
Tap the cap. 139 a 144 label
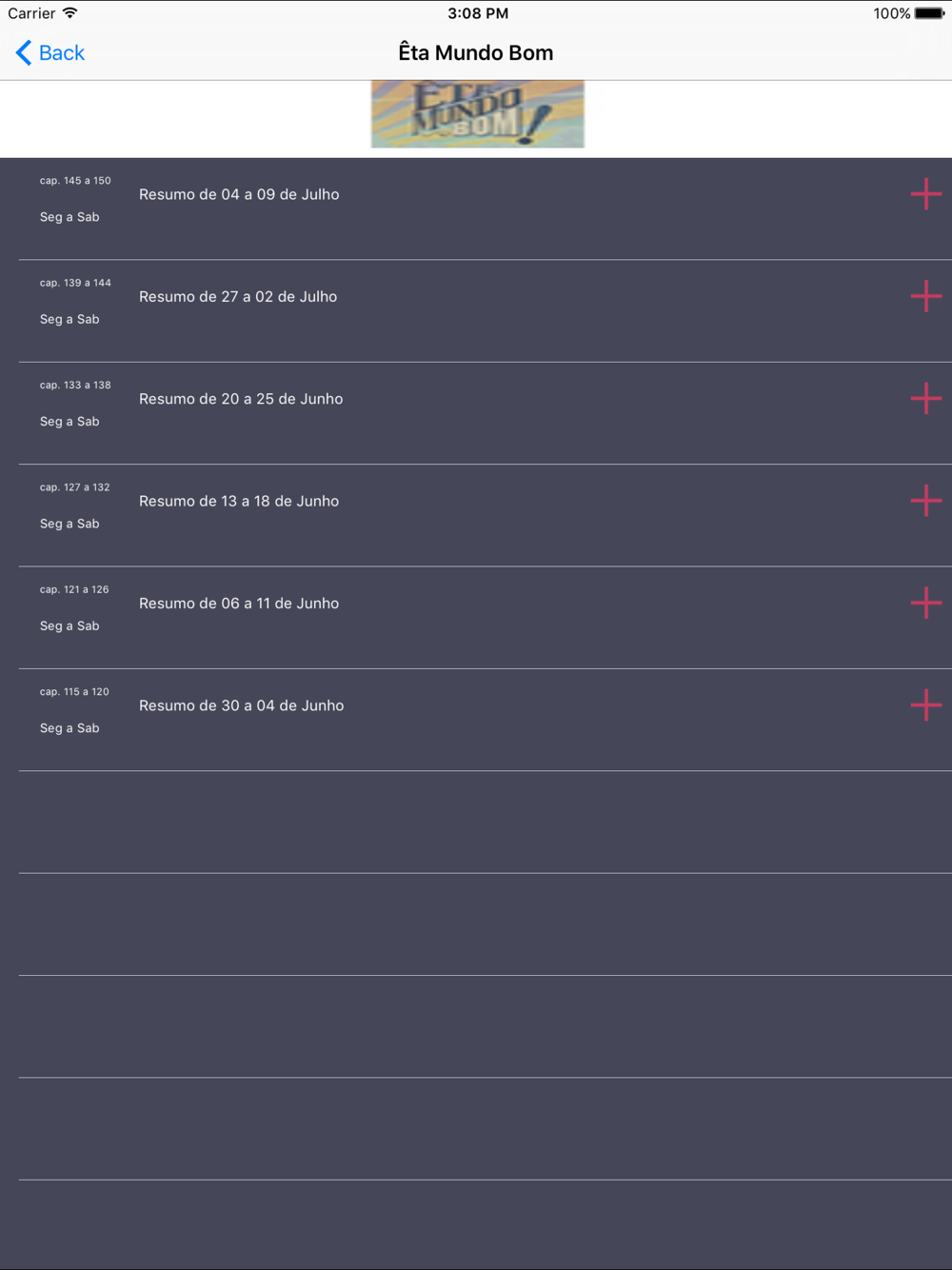(75, 283)
